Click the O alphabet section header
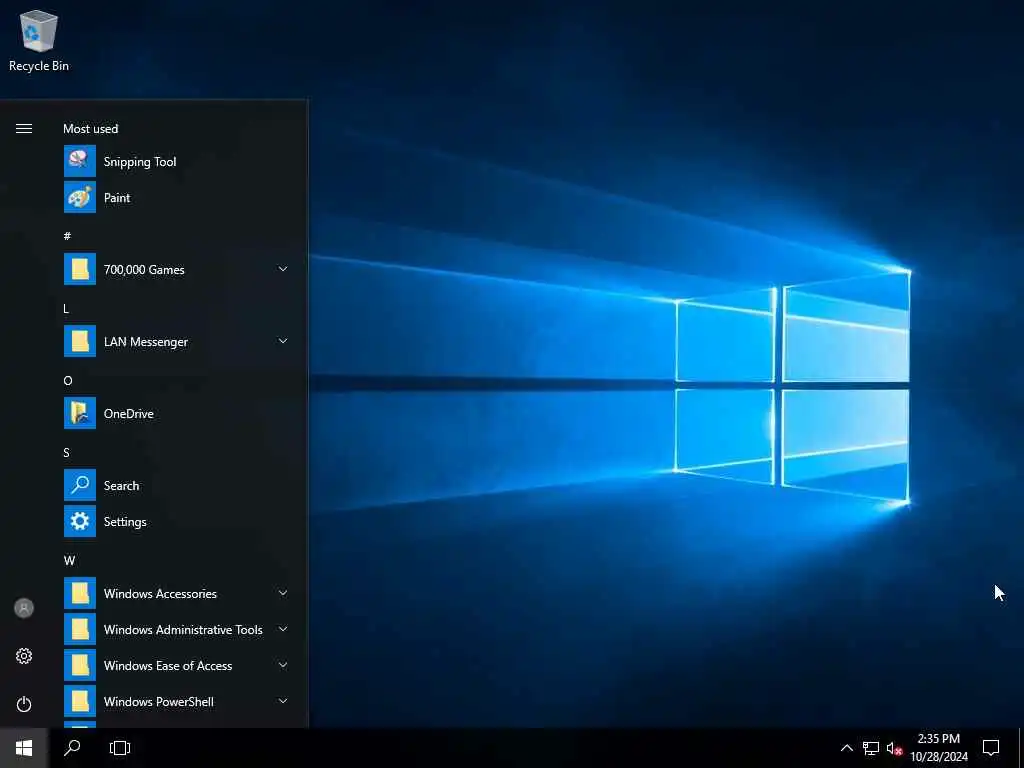The image size is (1024, 768). pyautogui.click(x=68, y=380)
